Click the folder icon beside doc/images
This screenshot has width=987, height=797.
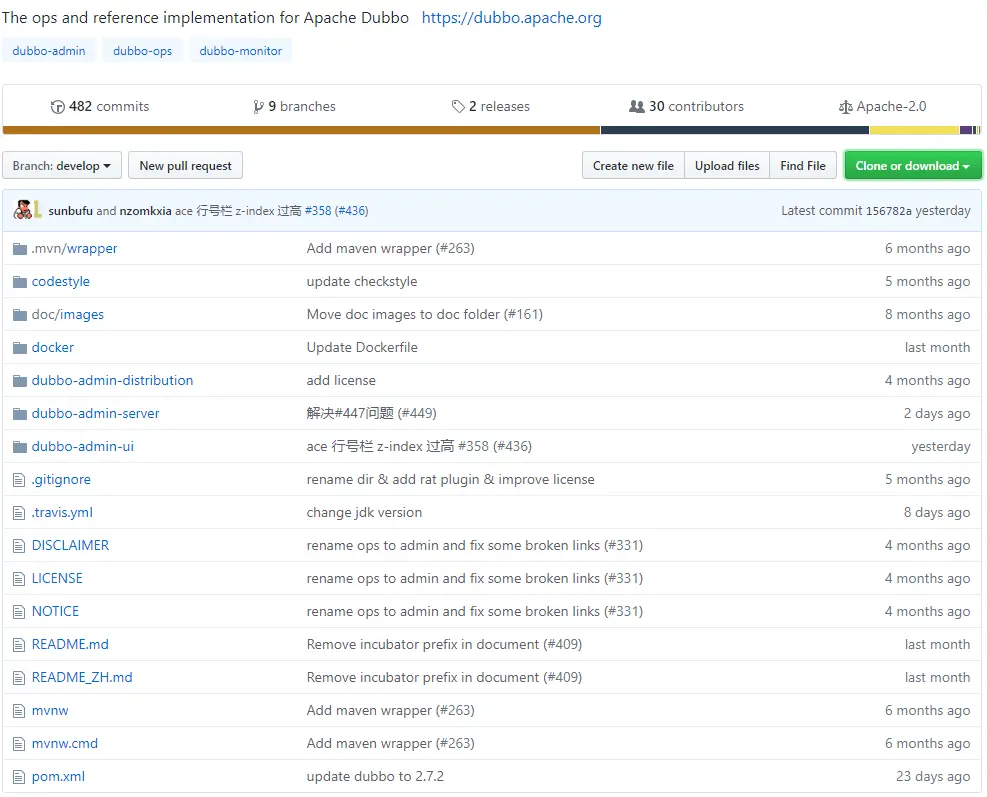(20, 315)
